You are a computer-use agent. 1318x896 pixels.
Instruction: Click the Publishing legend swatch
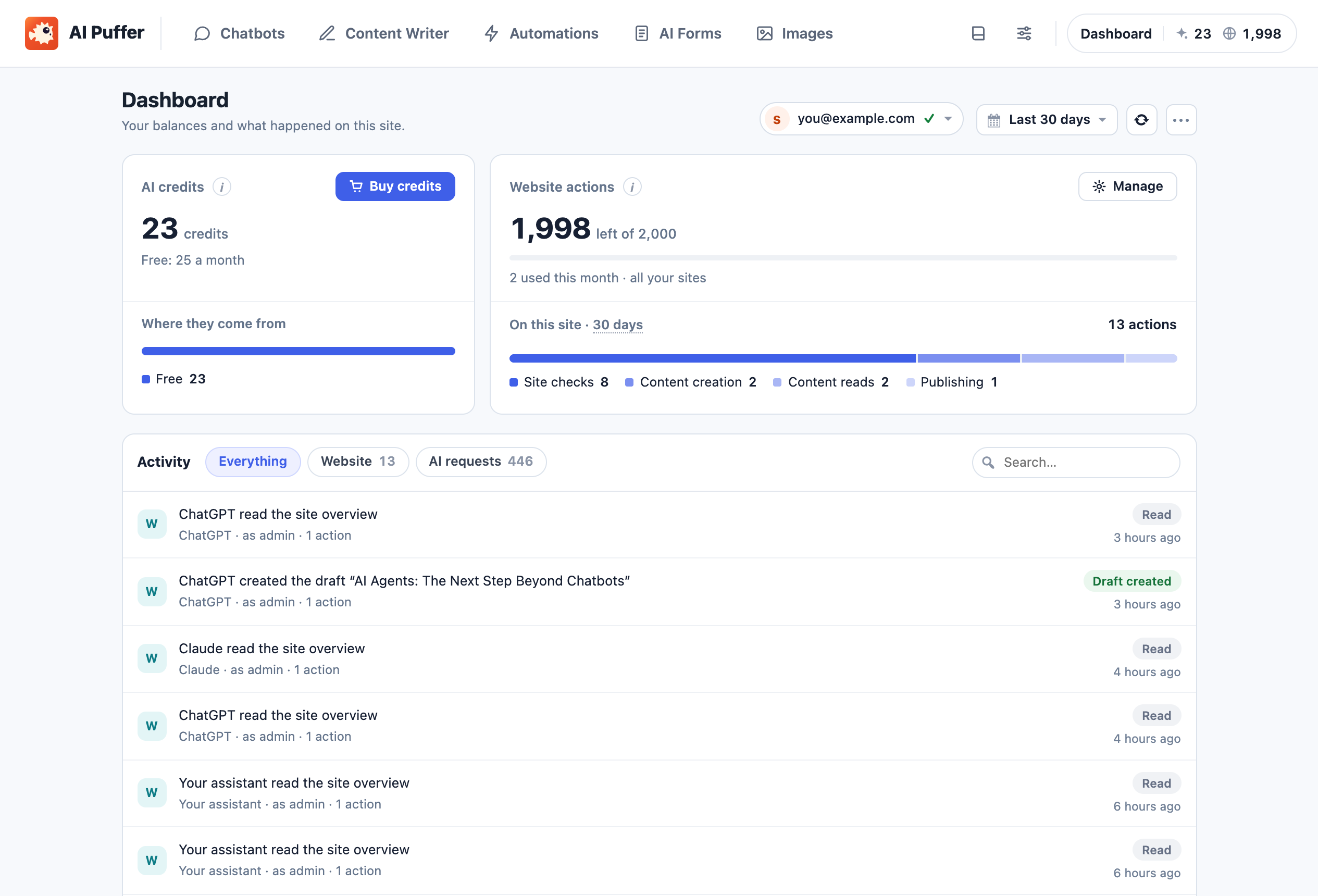coord(911,383)
